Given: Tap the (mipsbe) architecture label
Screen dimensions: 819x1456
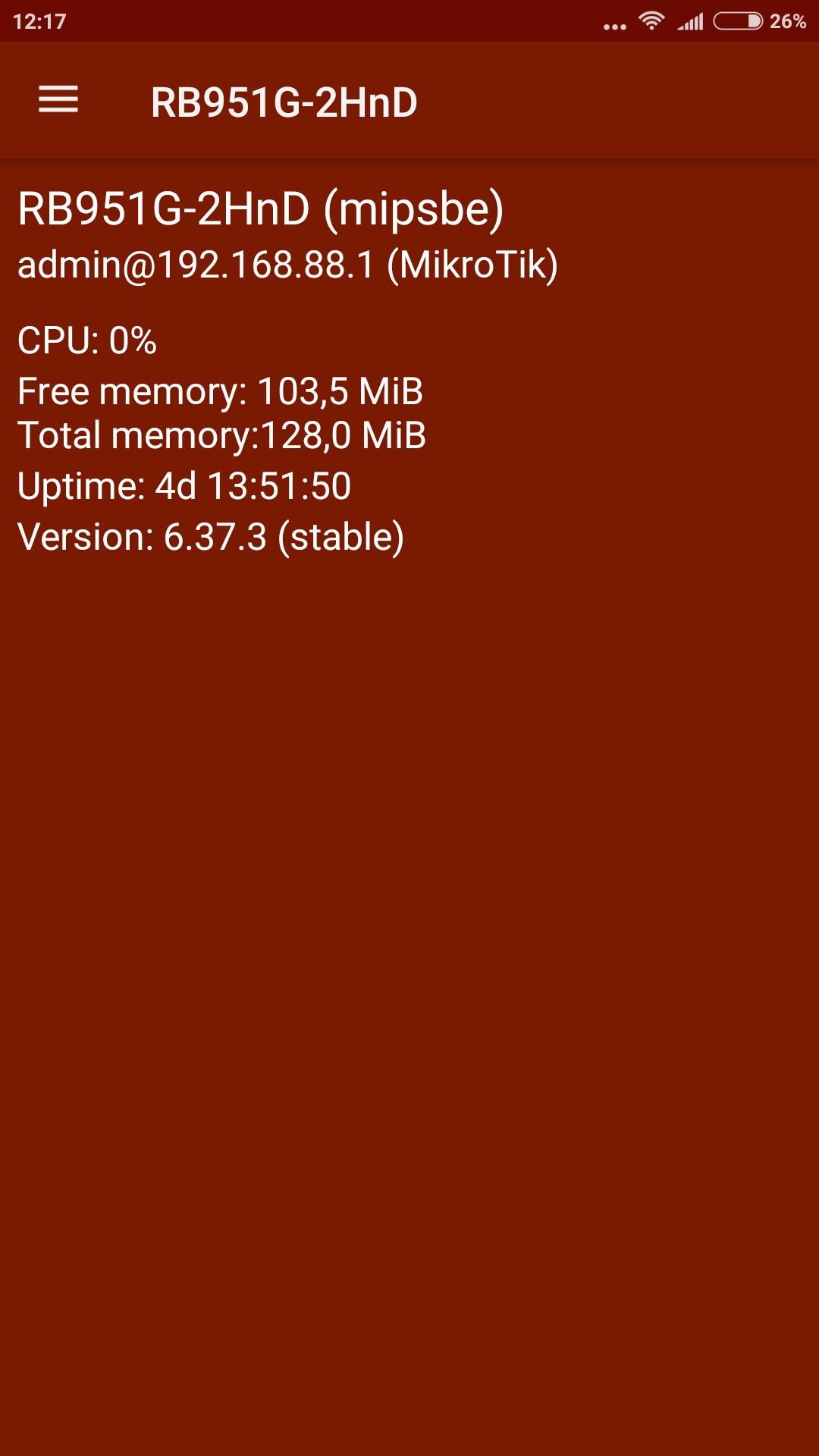Looking at the screenshot, I should coord(413,209).
